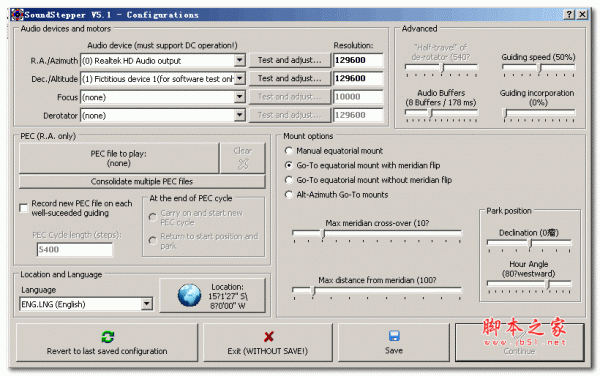
Task: Choose Carry on and start new PEC cycle
Action: (153, 217)
